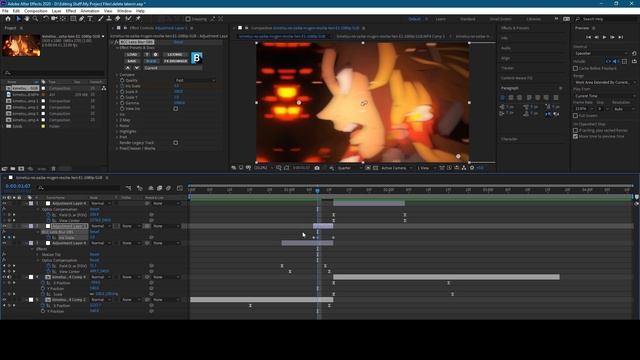Click the FX BROWSER button
This screenshot has width=640, height=360.
pos(176,61)
